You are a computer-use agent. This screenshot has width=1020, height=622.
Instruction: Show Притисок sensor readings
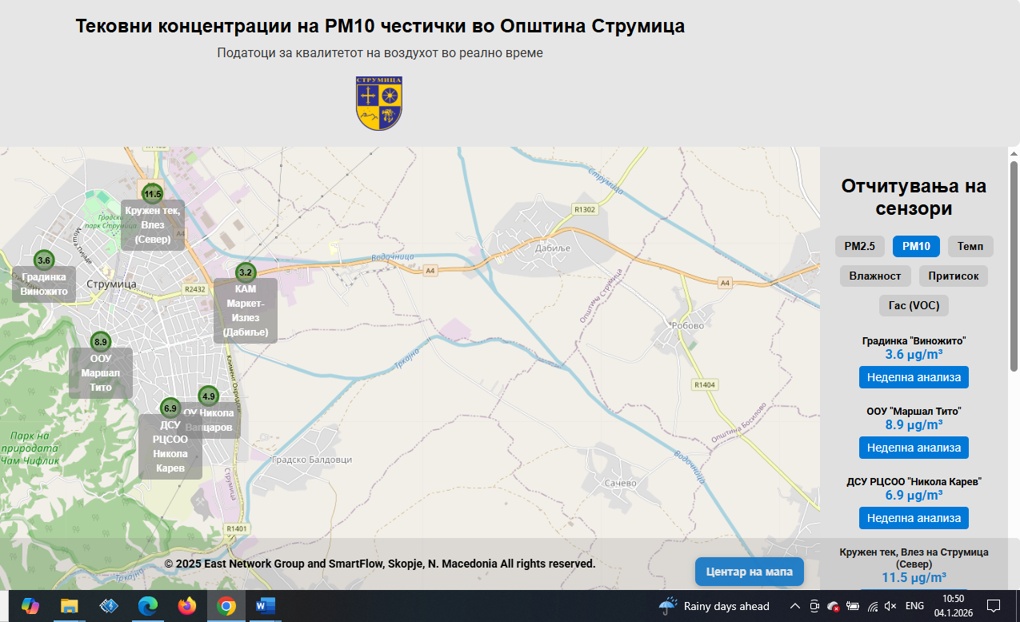coord(953,276)
